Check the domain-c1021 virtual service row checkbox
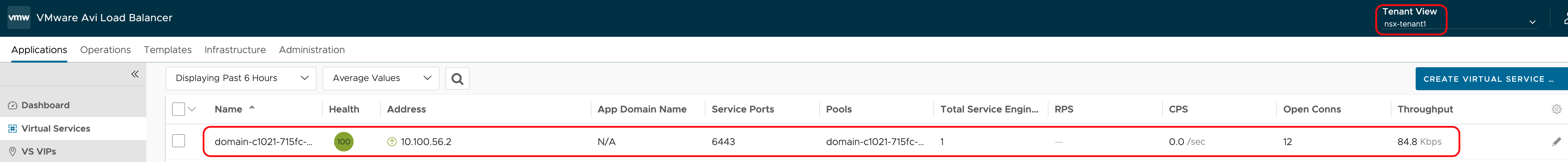The height and width of the screenshot is (162, 1568). pos(178,141)
